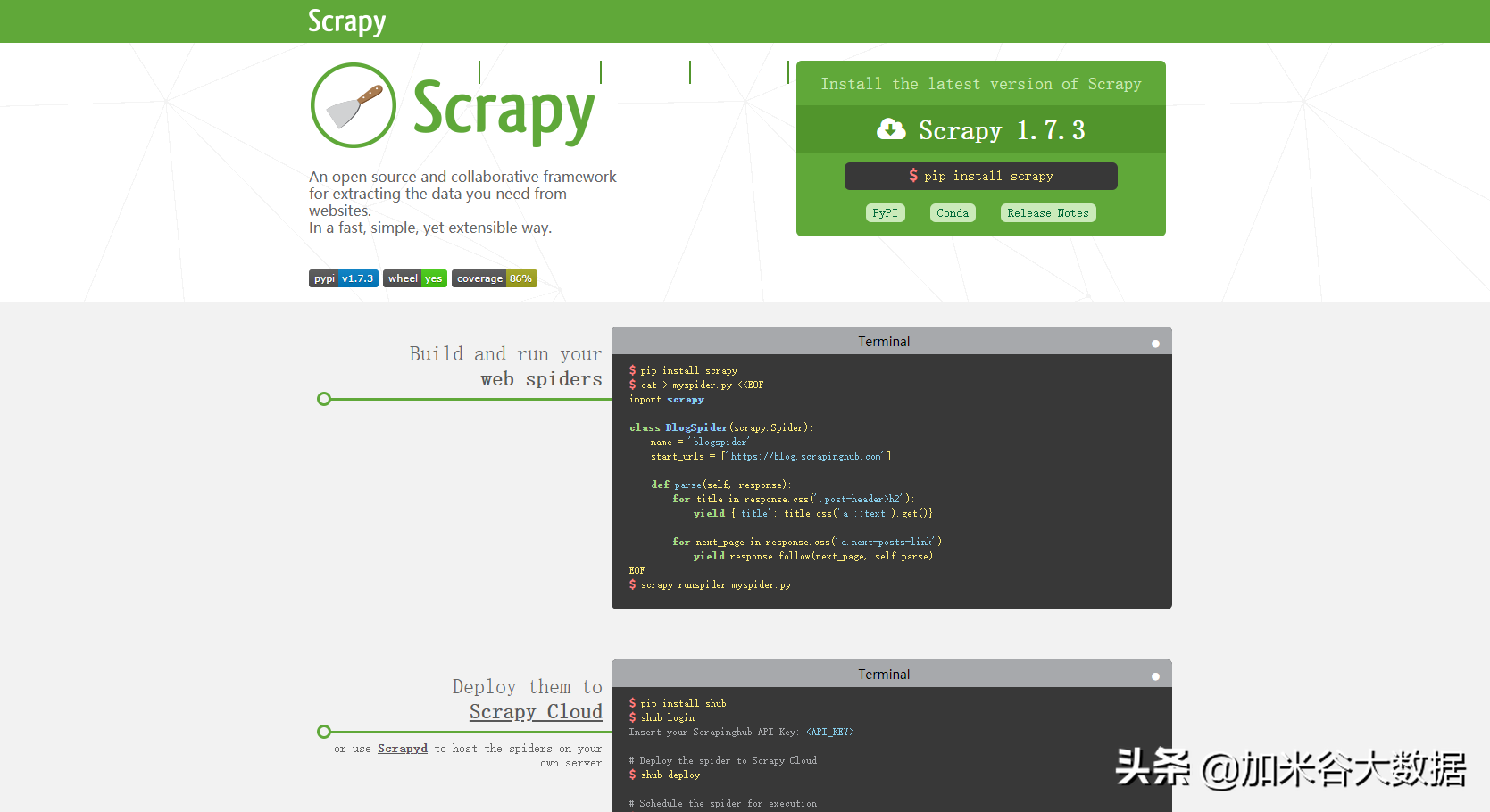Click the coverage 86% badge
The width and height of the screenshot is (1490, 812).
(495, 278)
